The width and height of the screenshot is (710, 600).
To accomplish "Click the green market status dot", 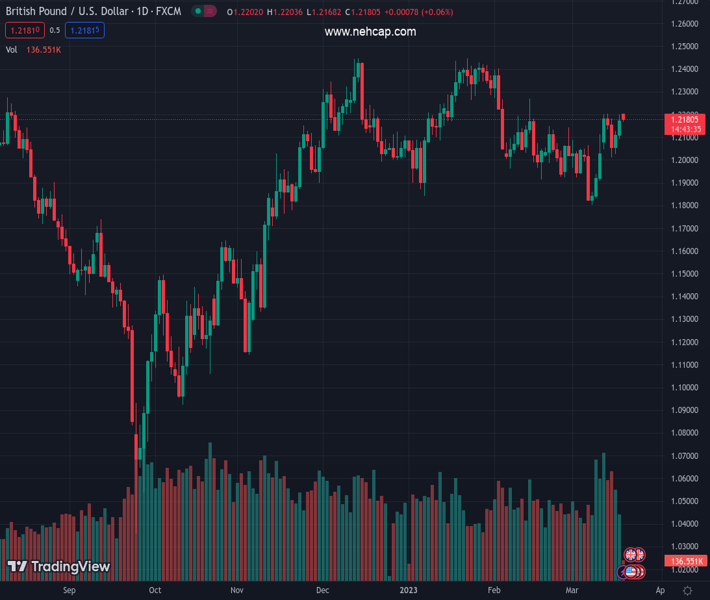I will pyautogui.click(x=199, y=12).
